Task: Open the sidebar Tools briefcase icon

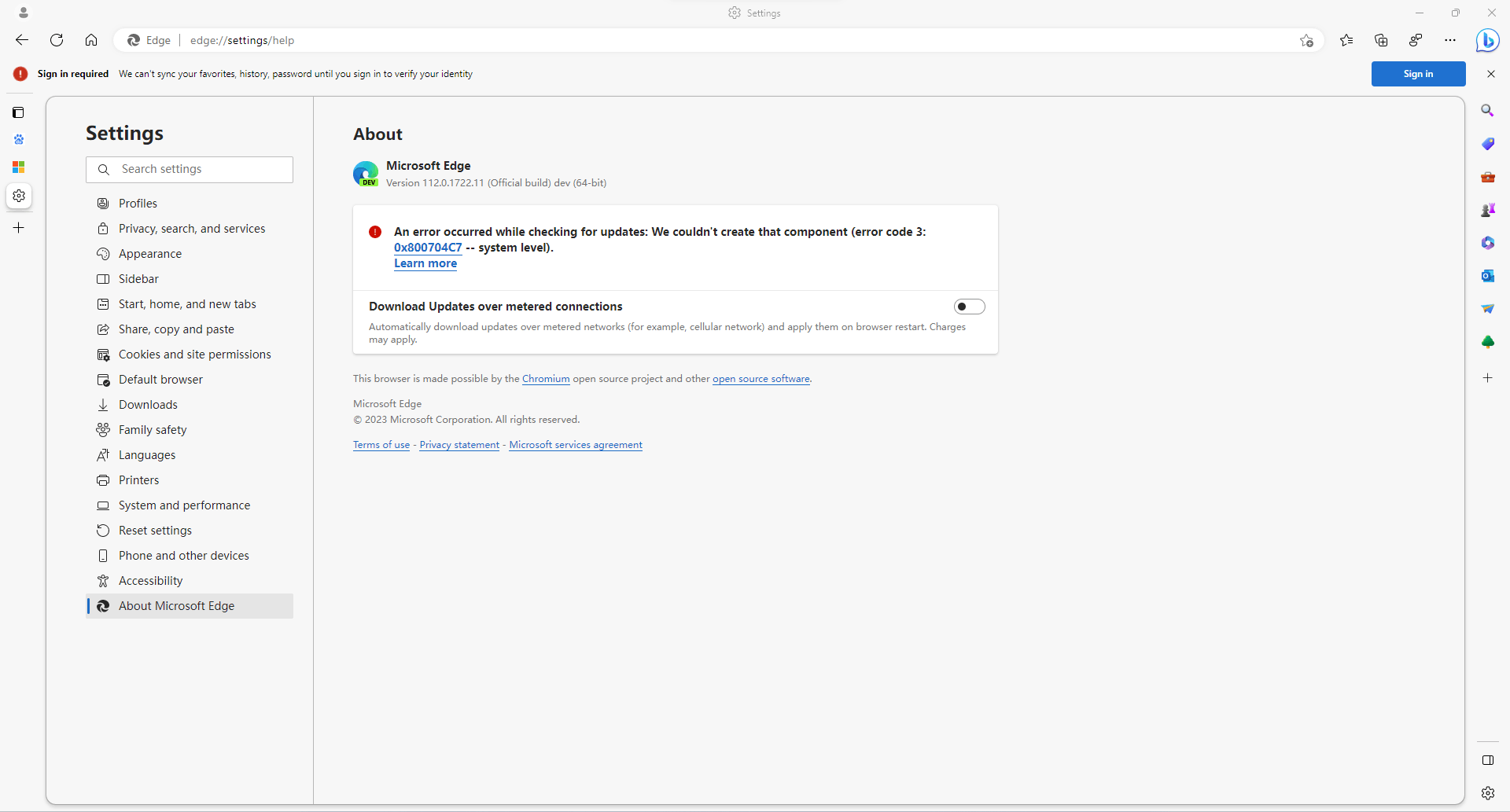Action: (1488, 177)
